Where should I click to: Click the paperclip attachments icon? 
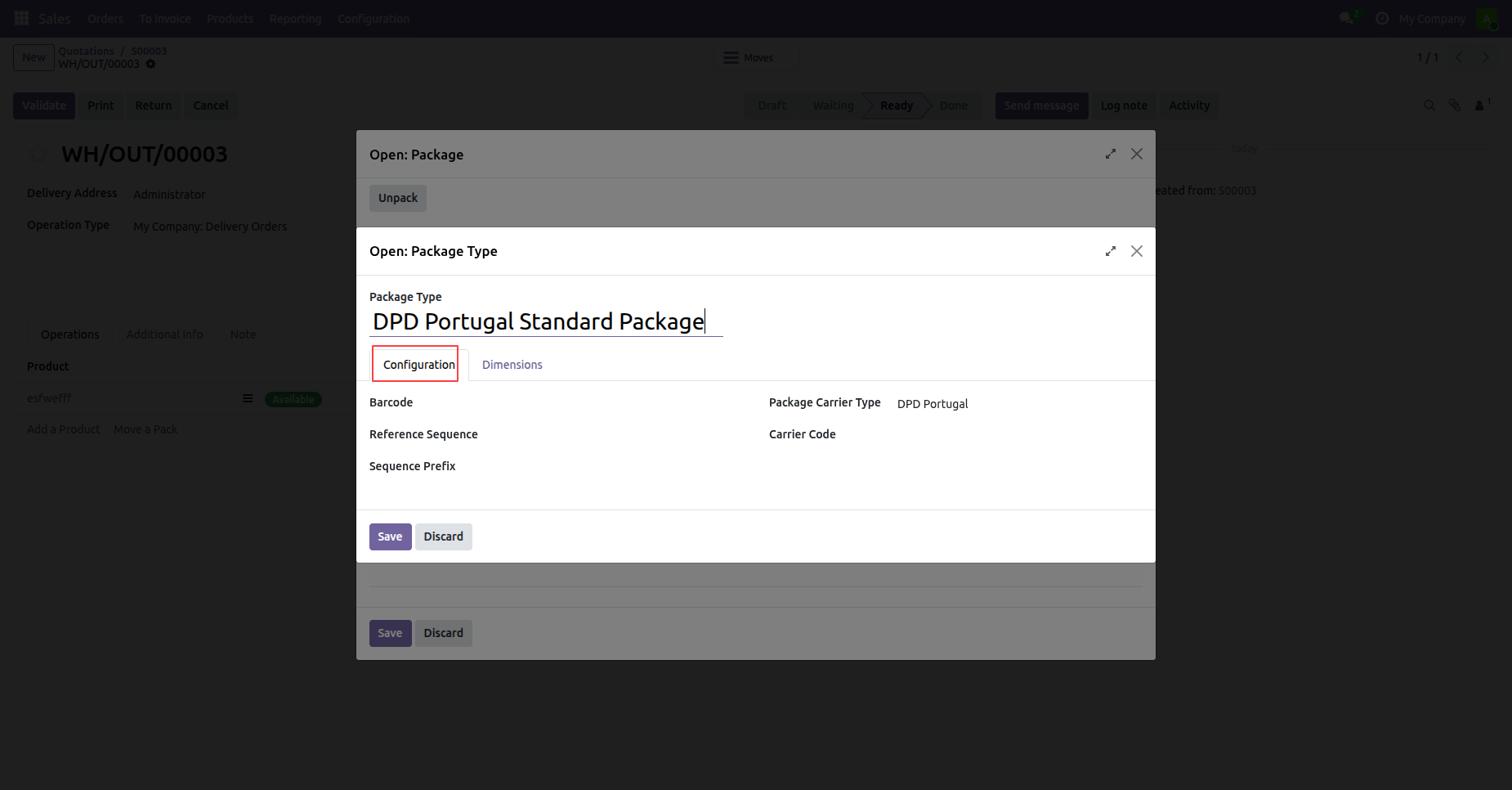pos(1455,105)
